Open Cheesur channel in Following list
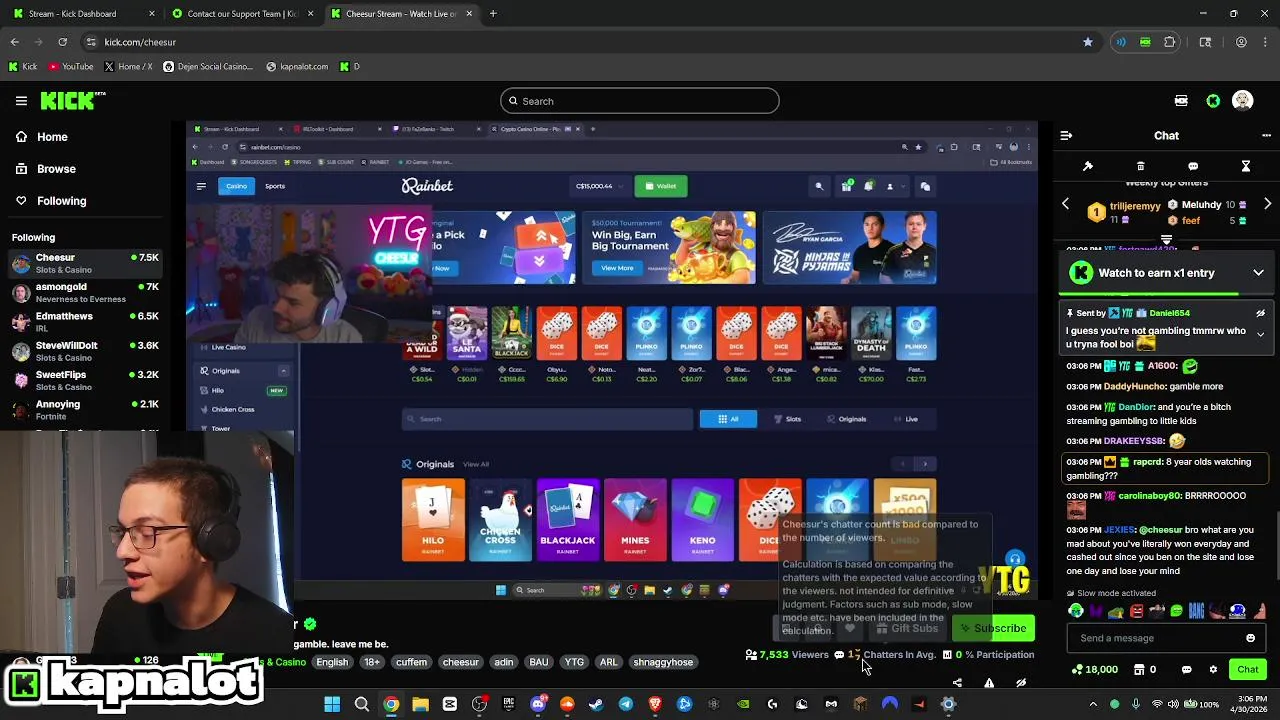Image resolution: width=1280 pixels, height=720 pixels. [x=86, y=264]
